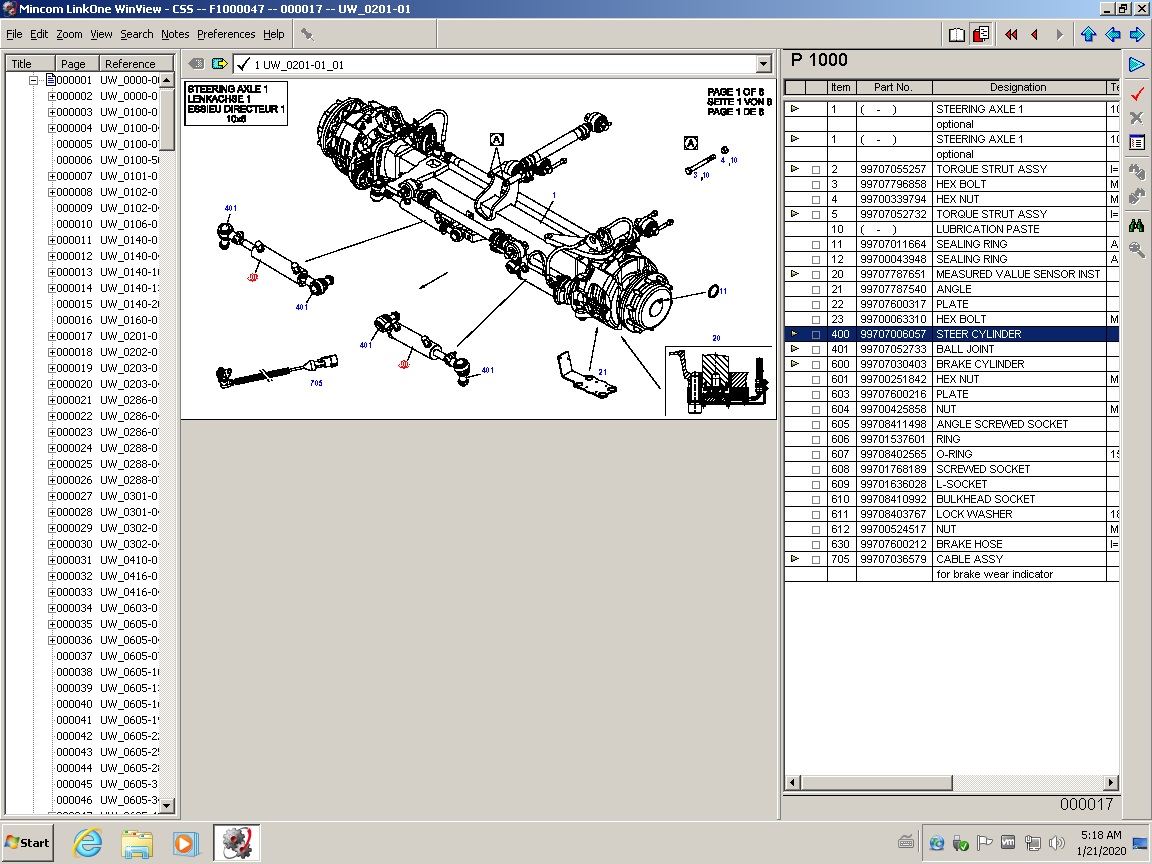Expand tree node 000007

(51, 176)
